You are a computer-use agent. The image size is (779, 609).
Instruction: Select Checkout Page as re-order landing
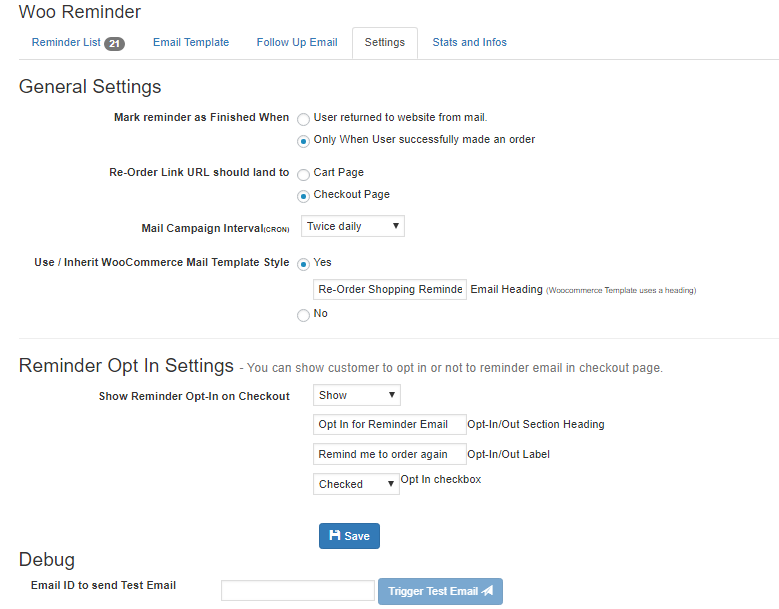(304, 196)
